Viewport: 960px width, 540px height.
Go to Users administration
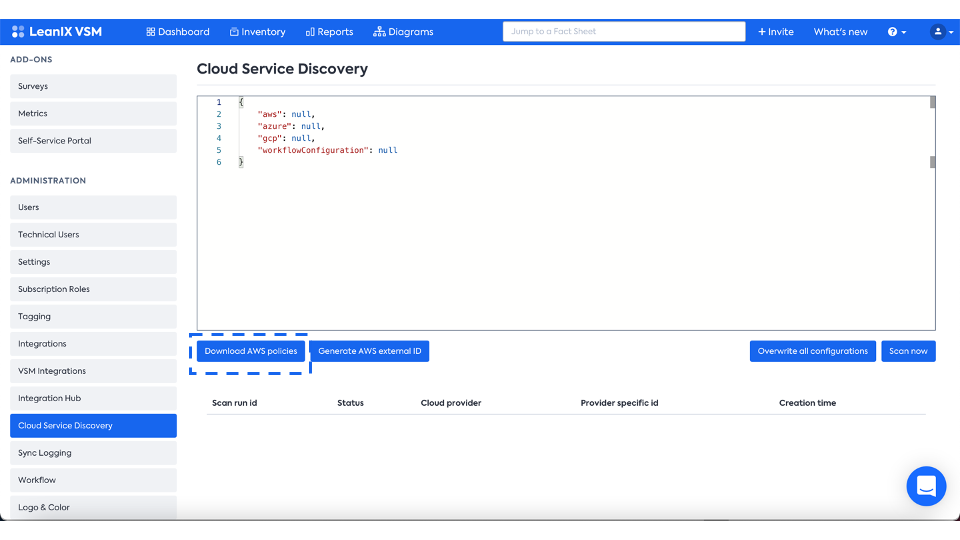93,208
